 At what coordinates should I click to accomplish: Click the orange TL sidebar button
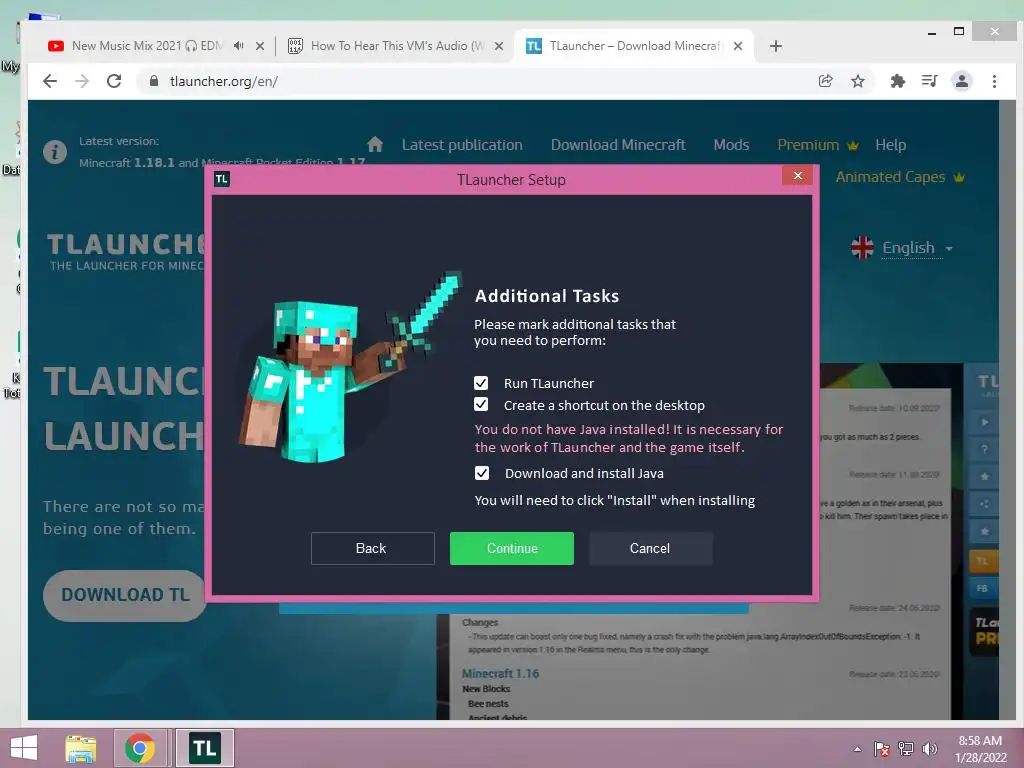coord(983,561)
